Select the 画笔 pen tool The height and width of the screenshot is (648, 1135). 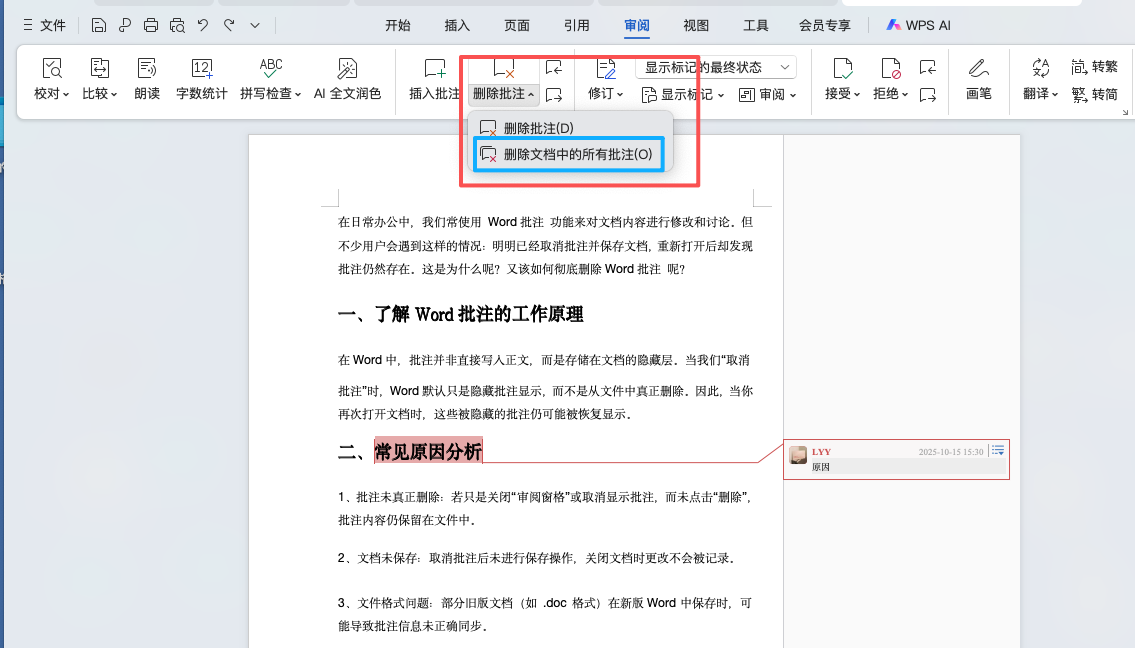pos(979,79)
